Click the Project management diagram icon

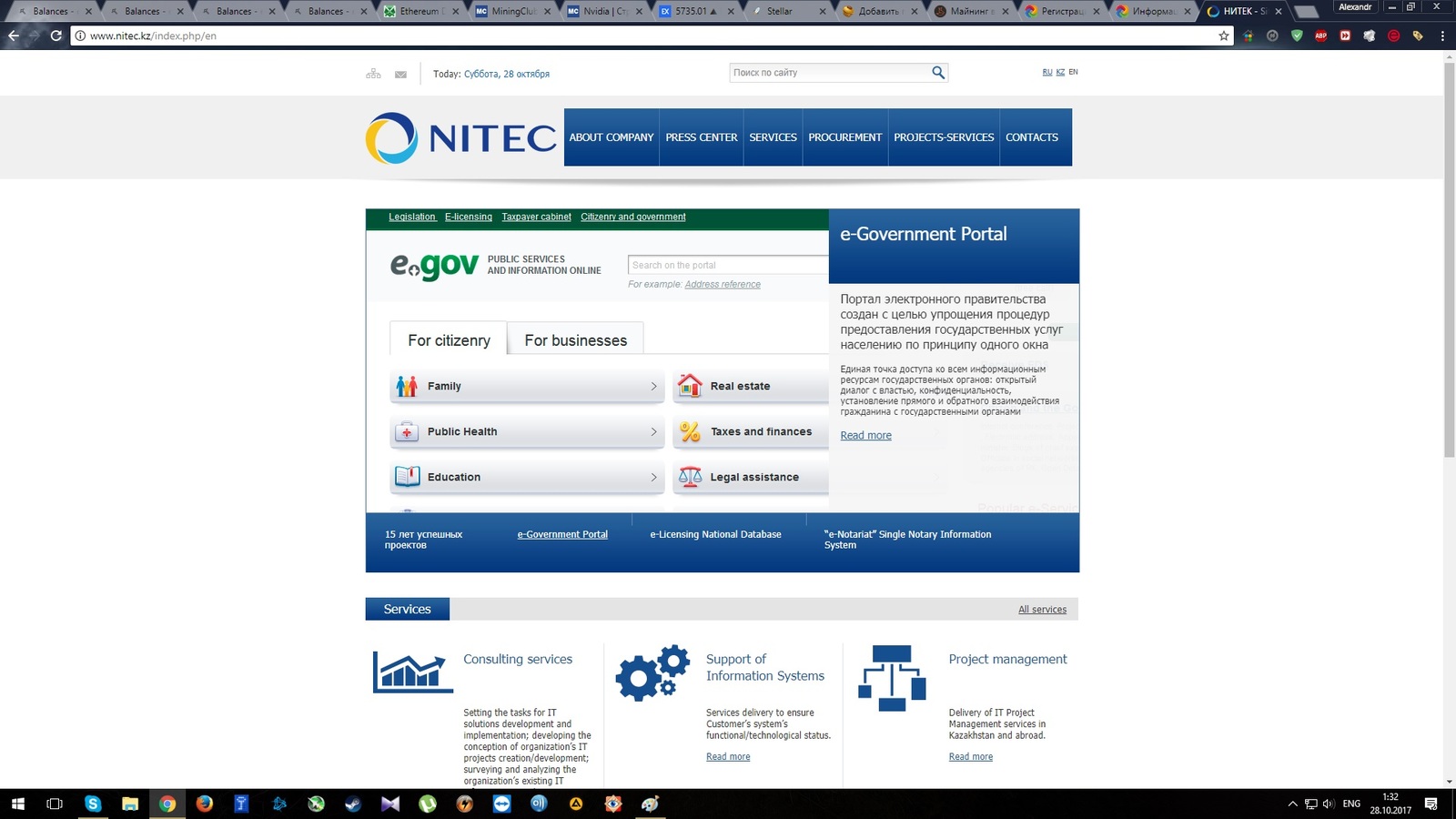[892, 678]
